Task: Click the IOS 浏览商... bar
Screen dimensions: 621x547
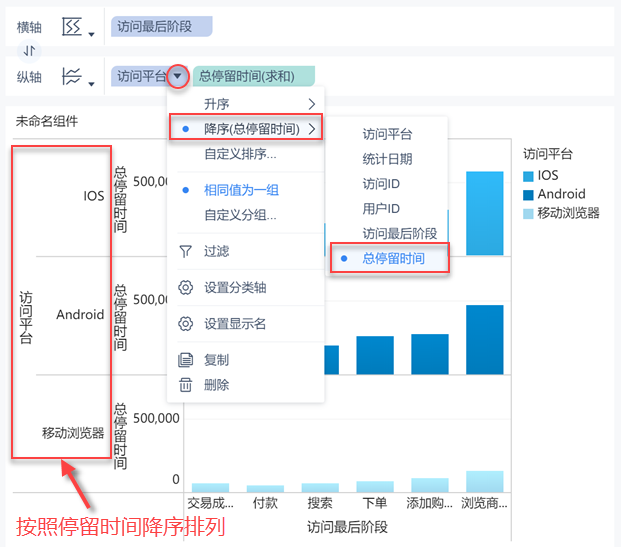Action: click(485, 213)
